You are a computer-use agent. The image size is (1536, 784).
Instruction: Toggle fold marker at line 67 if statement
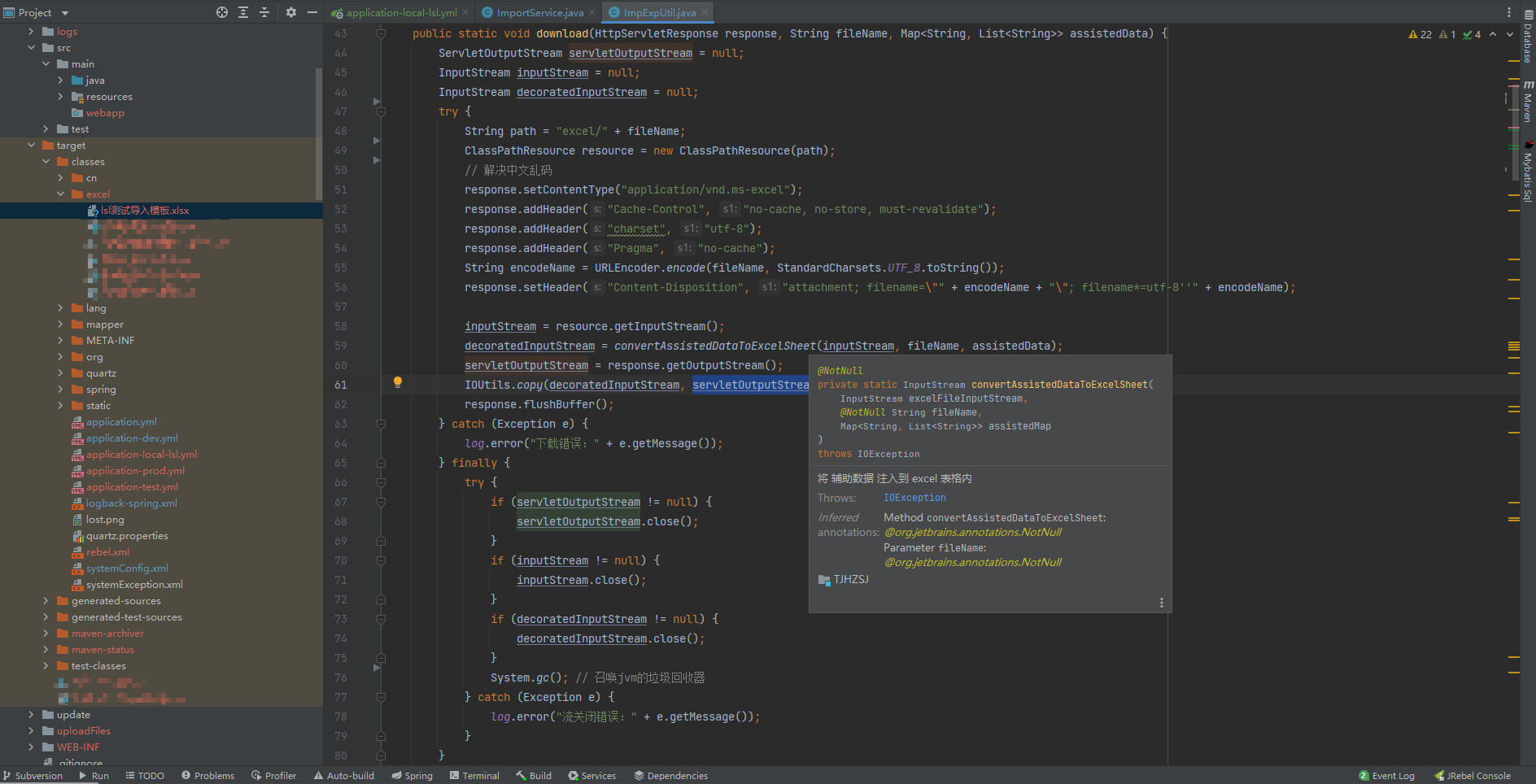(x=381, y=502)
